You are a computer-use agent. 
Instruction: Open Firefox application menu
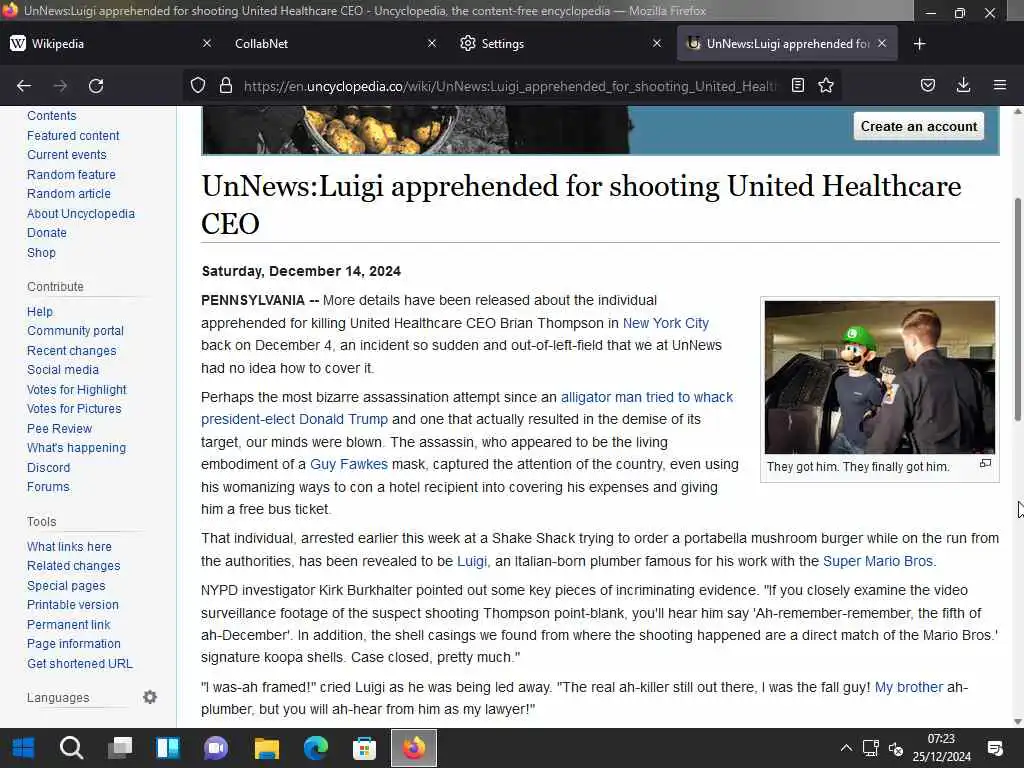(x=999, y=86)
